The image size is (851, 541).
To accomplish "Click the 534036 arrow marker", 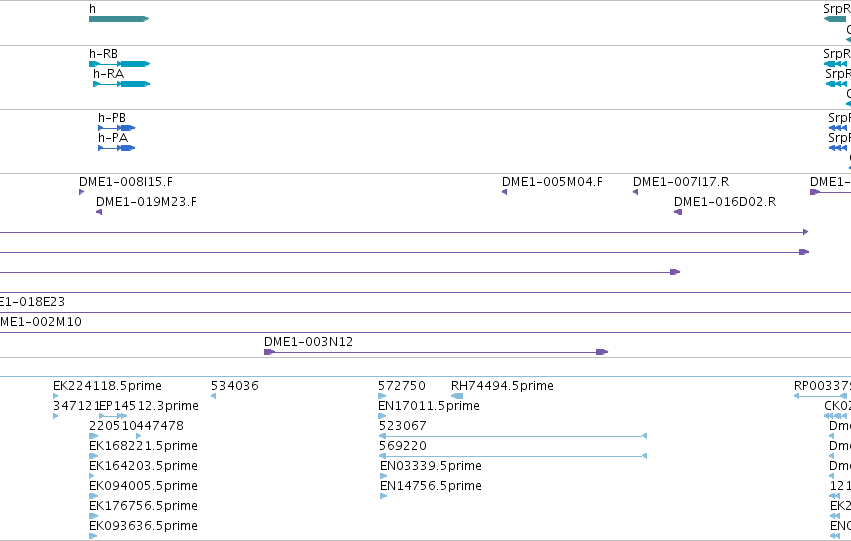I will [x=213, y=396].
